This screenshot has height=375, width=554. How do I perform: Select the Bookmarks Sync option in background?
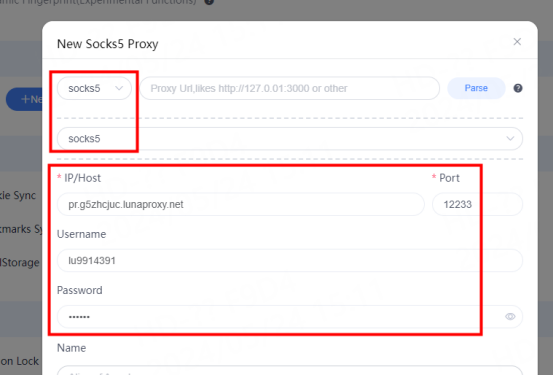point(20,229)
